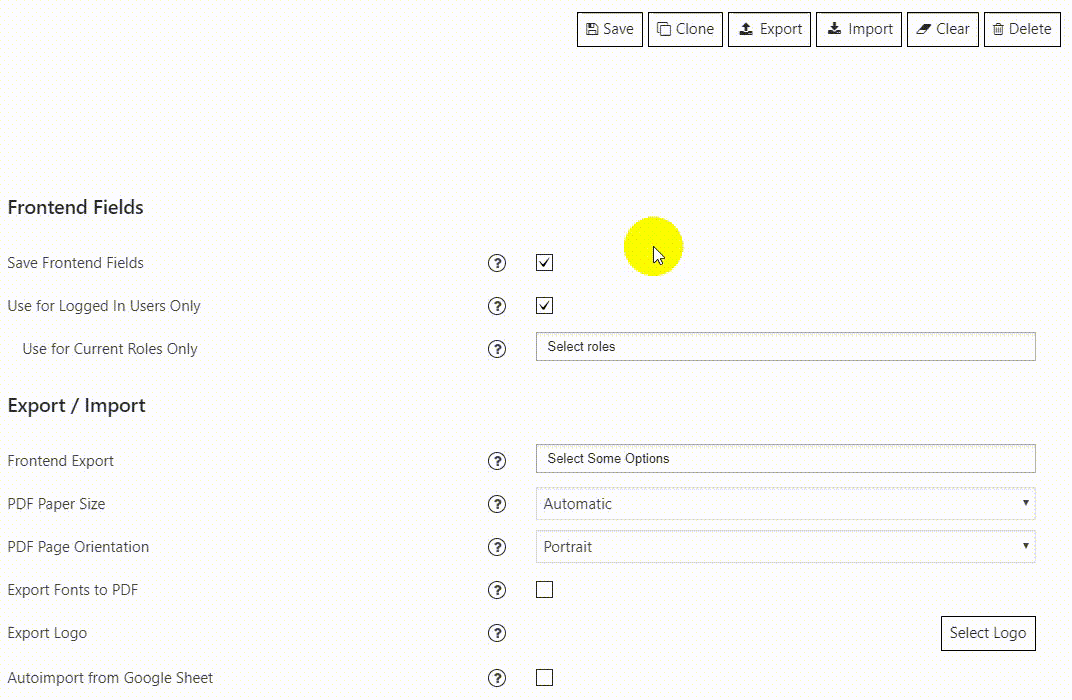Screen dimensions: 1072x700
Task: Click the Export button in top toolbar
Action: pyautogui.click(x=769, y=29)
